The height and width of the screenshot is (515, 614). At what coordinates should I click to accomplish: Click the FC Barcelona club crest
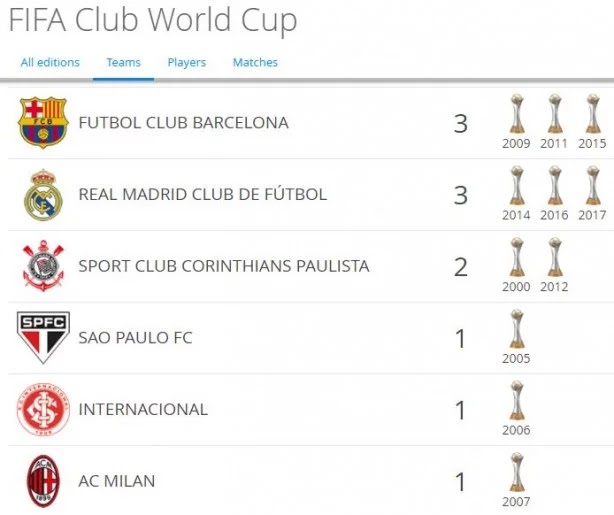pos(43,123)
